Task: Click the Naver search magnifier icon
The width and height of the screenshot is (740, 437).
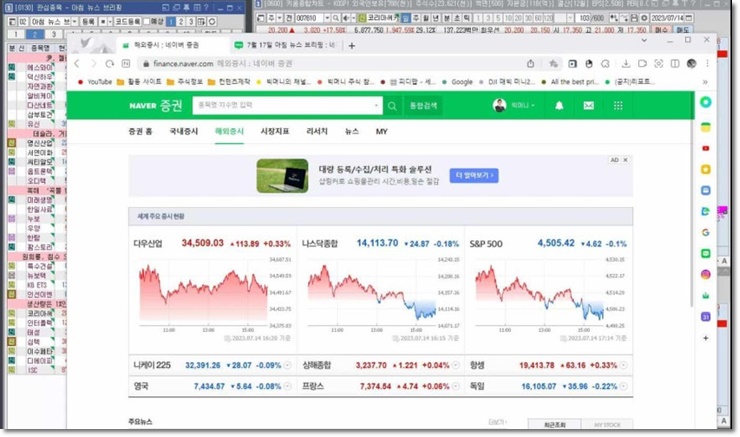Action: [x=392, y=106]
